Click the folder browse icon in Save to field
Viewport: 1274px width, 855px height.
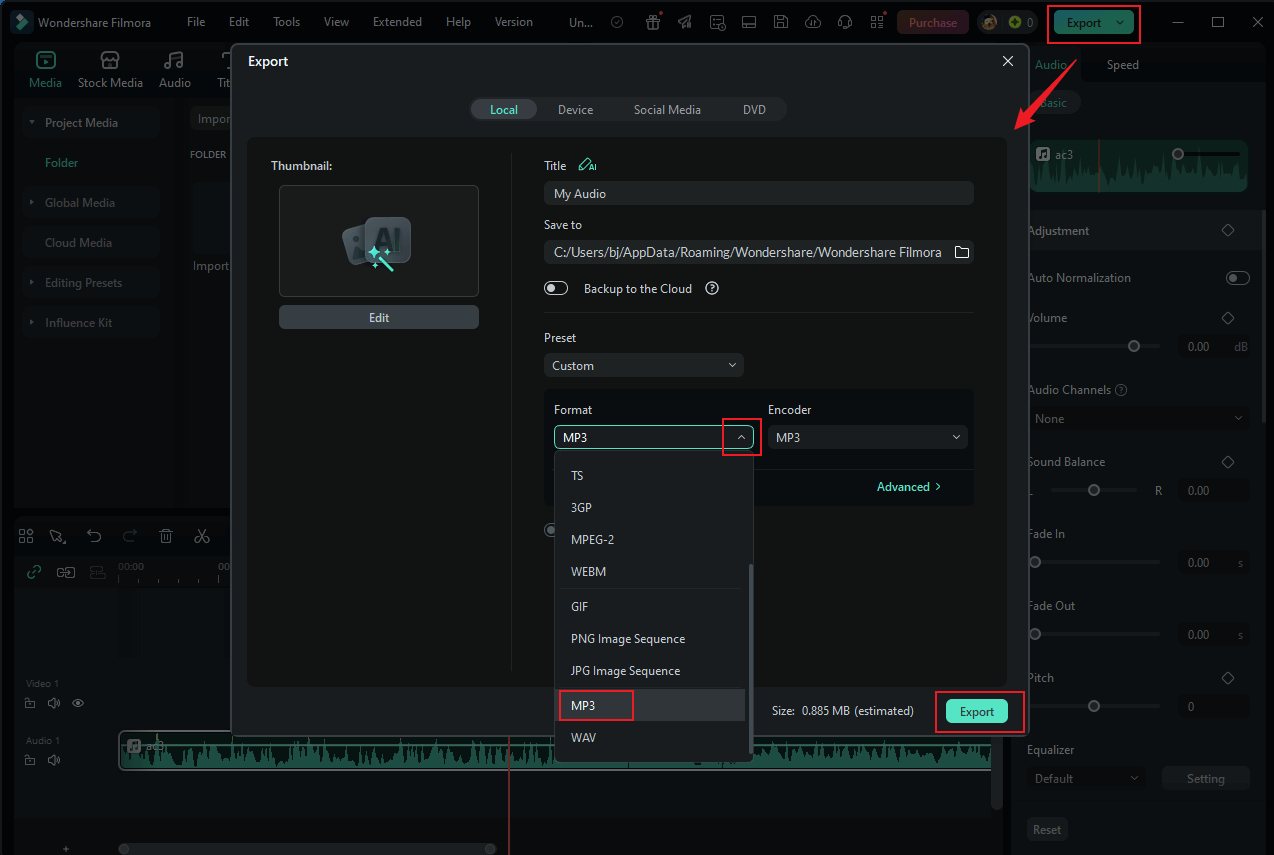coord(961,253)
